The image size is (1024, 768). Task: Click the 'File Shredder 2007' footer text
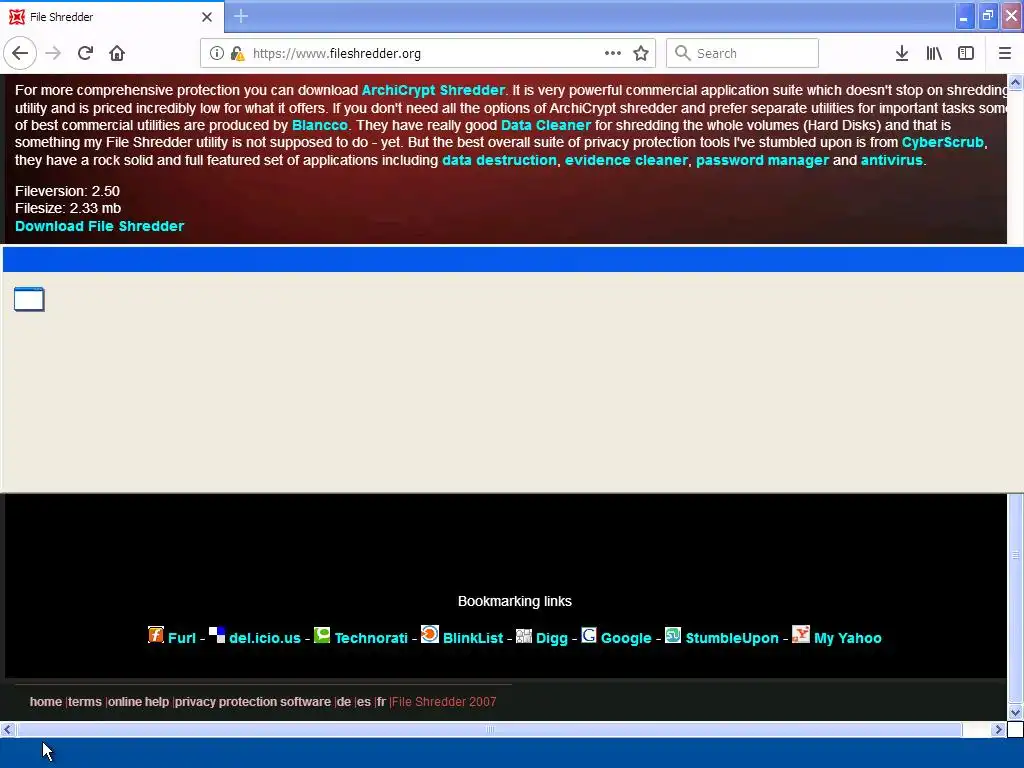coord(444,701)
